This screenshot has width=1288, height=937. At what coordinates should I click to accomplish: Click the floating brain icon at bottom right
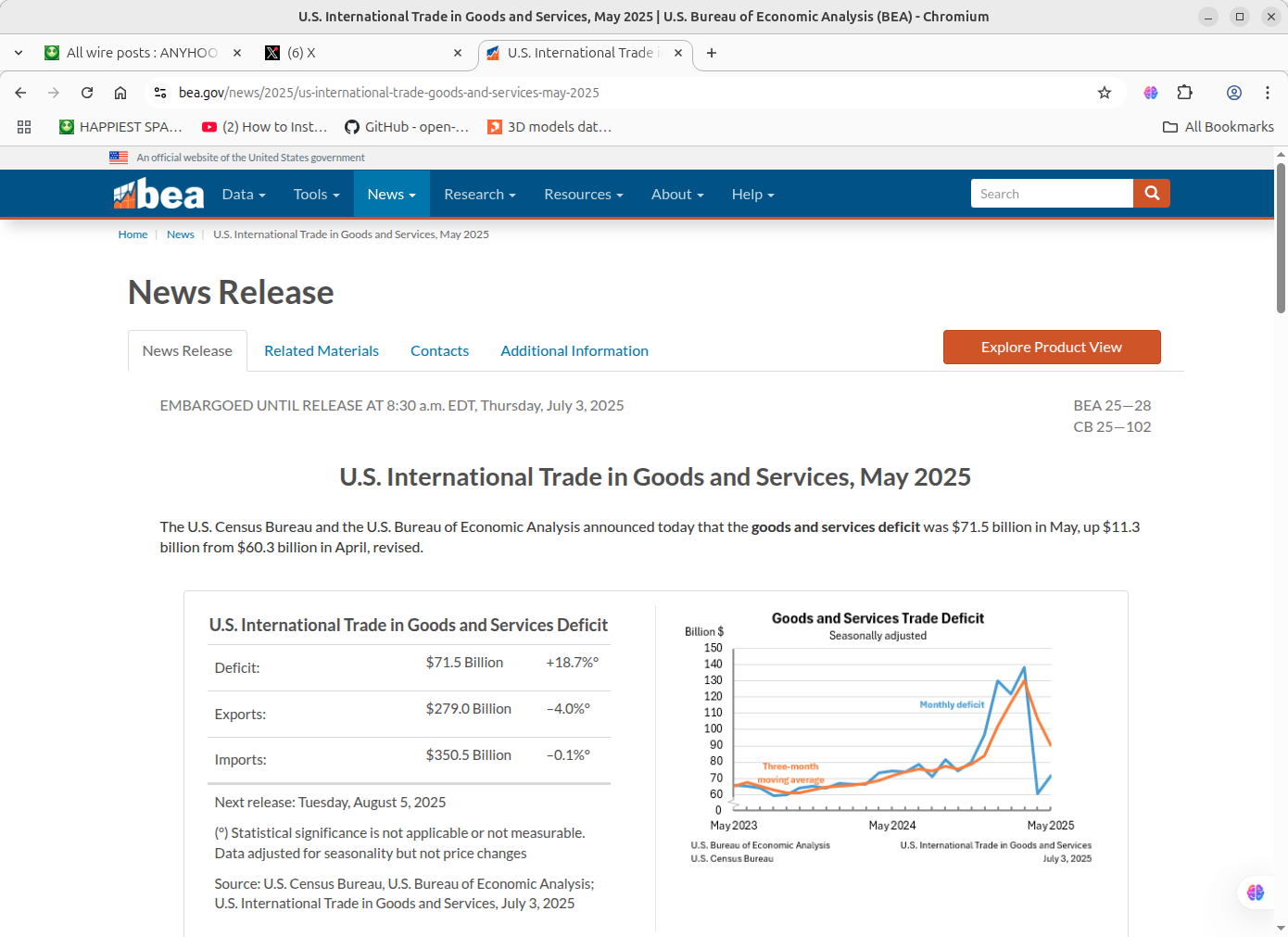[x=1255, y=892]
